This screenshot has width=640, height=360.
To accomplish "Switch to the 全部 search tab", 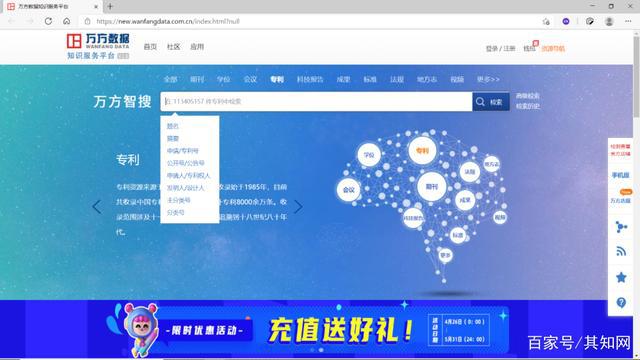I will click(171, 79).
